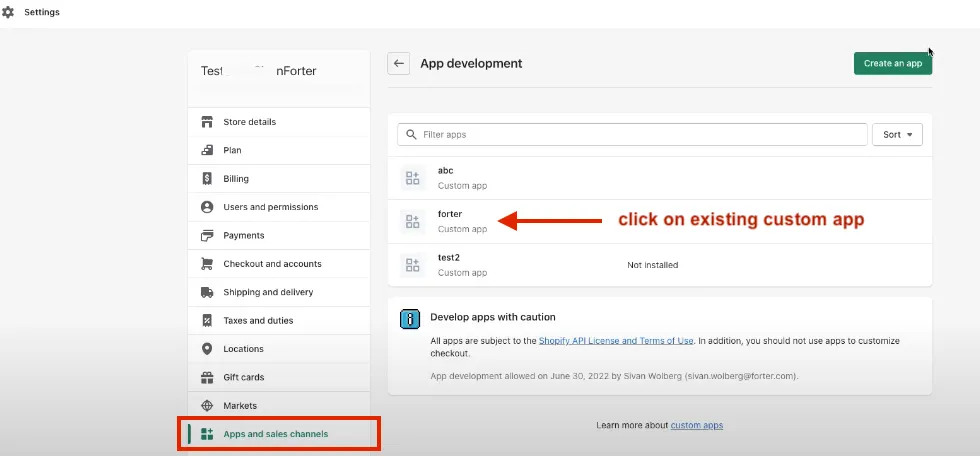
Task: Click the Markets globe icon
Action: (207, 406)
